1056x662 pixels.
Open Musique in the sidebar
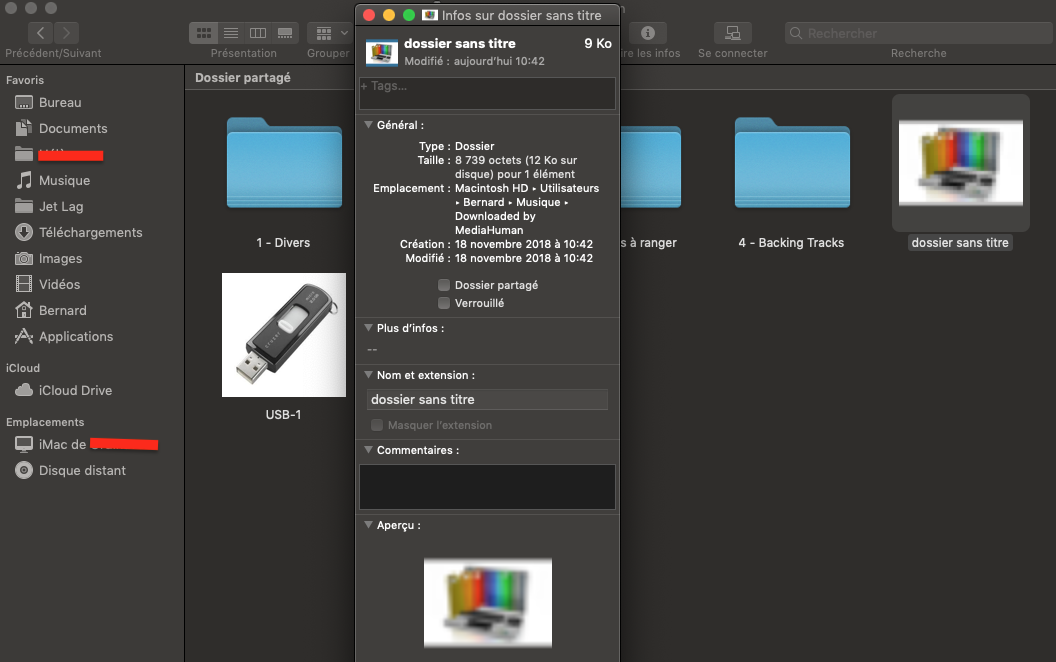(53, 180)
